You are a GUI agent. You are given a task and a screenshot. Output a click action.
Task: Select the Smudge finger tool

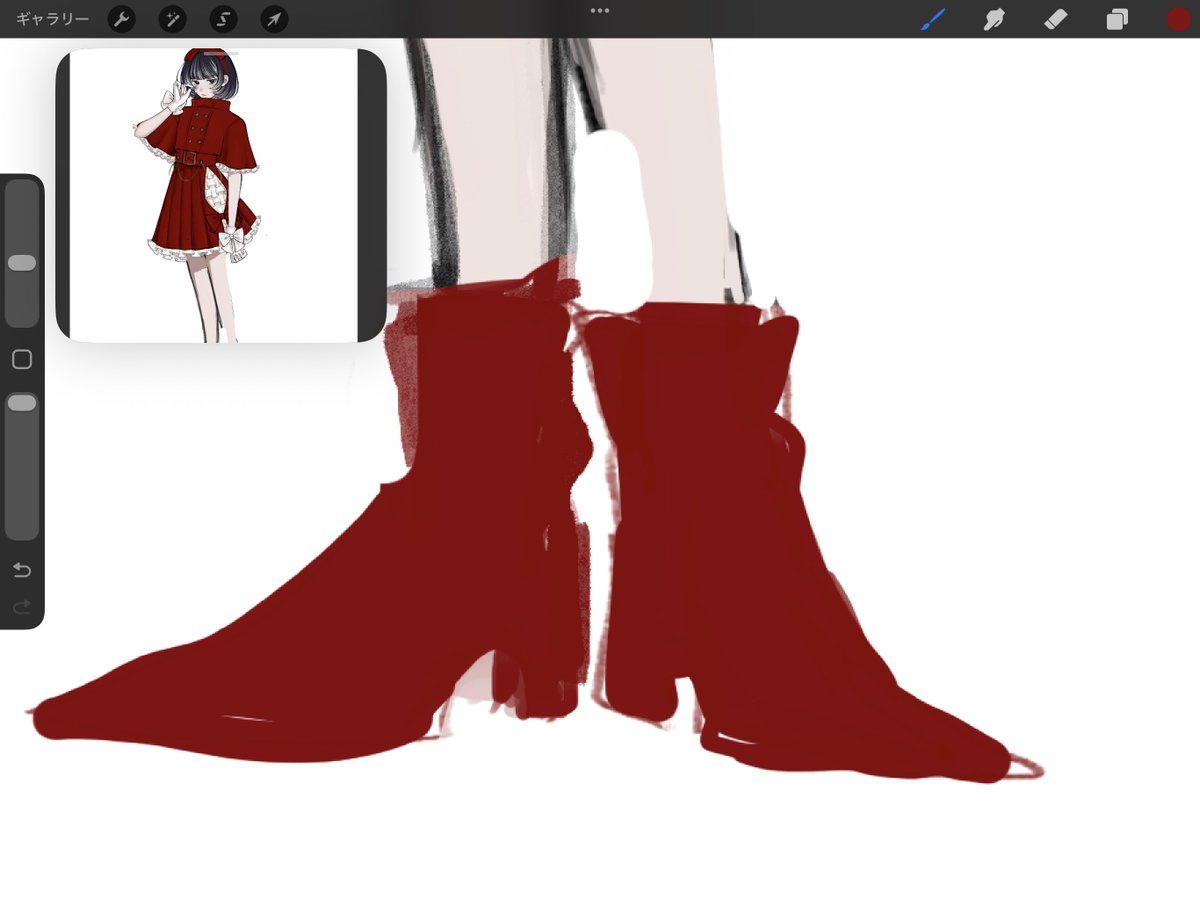(x=994, y=19)
